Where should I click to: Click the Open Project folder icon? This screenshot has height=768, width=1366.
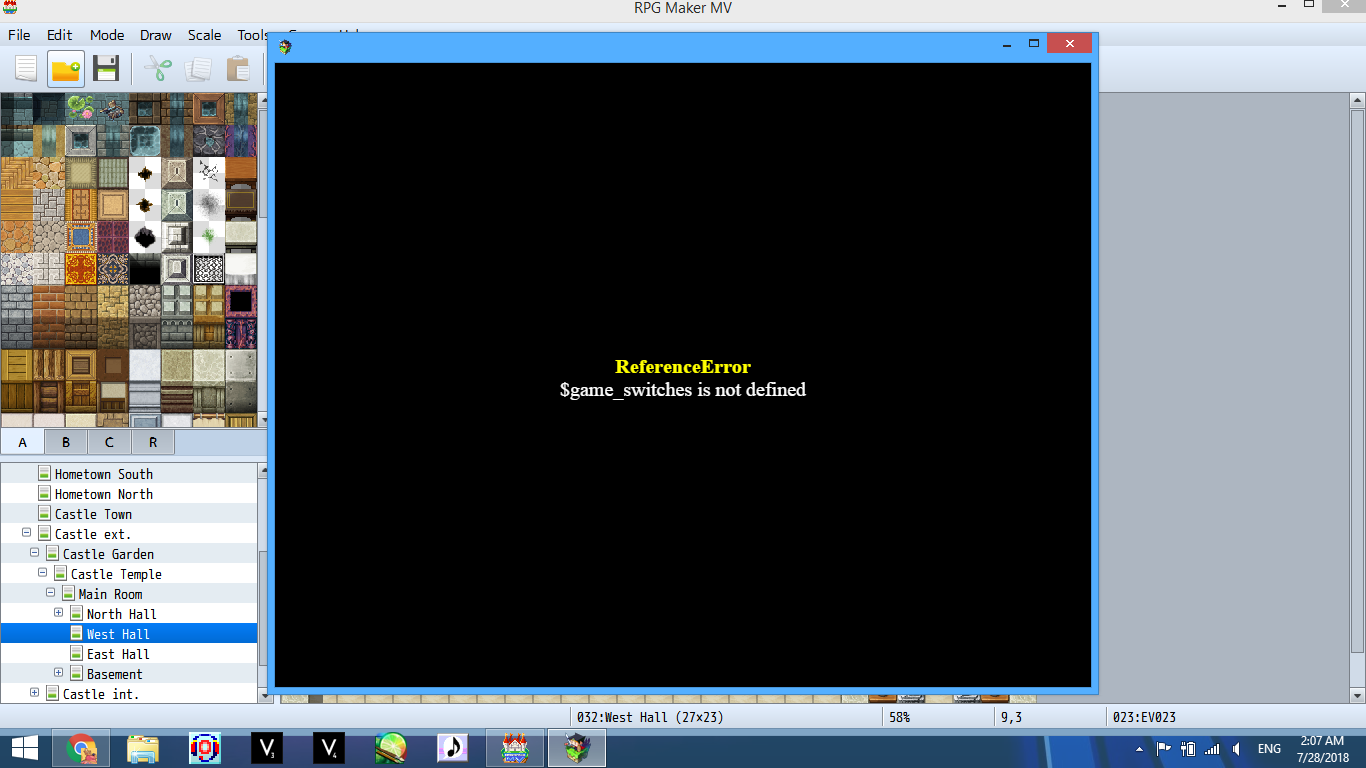coord(66,69)
